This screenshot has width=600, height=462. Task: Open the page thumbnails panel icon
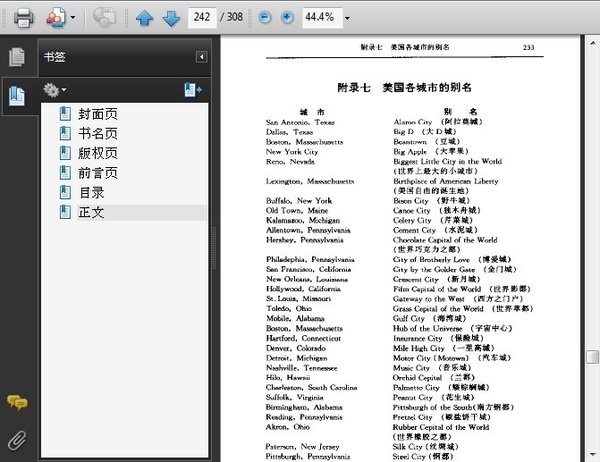[17, 57]
